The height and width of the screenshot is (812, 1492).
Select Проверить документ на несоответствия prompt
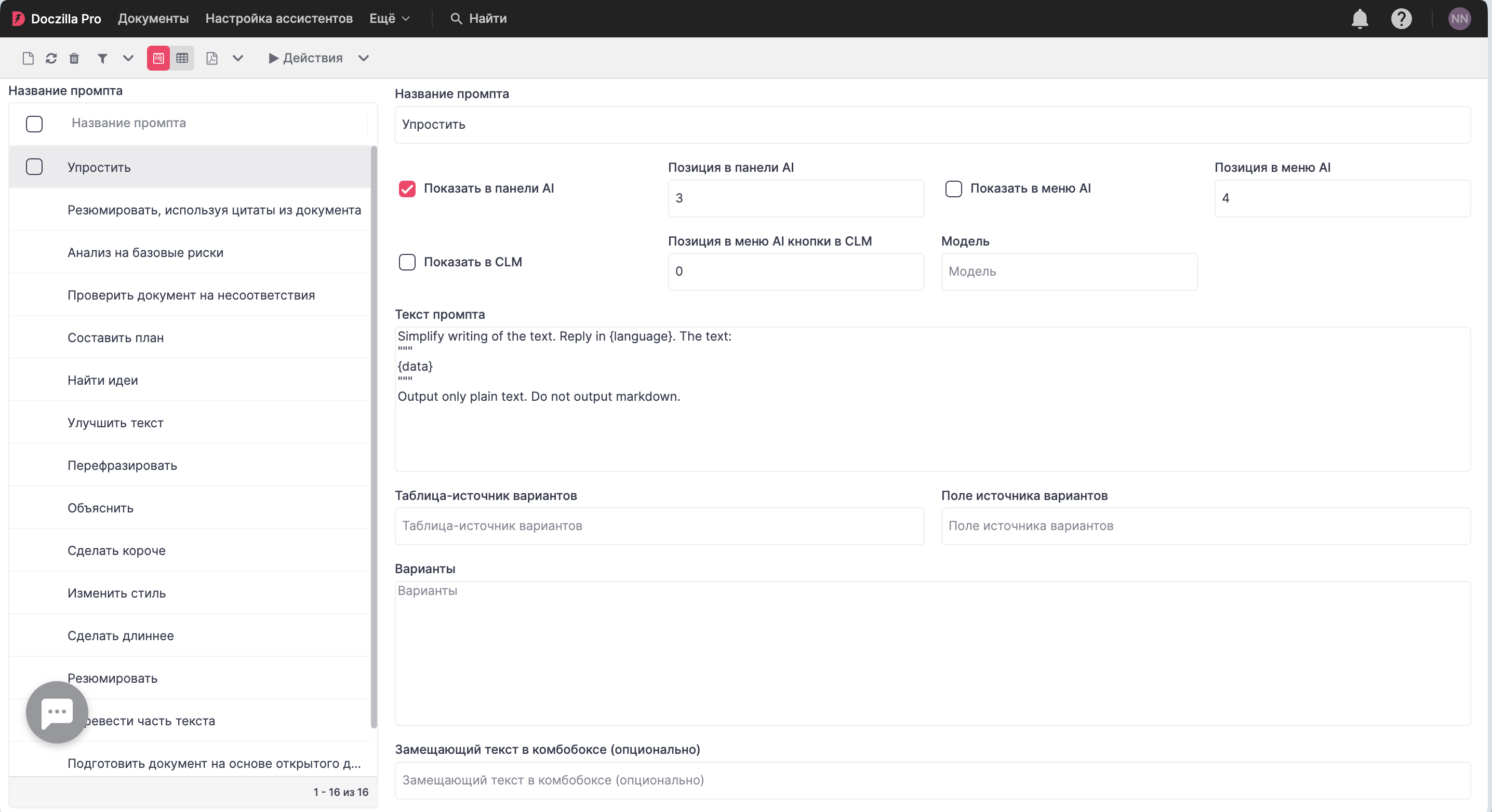click(190, 295)
